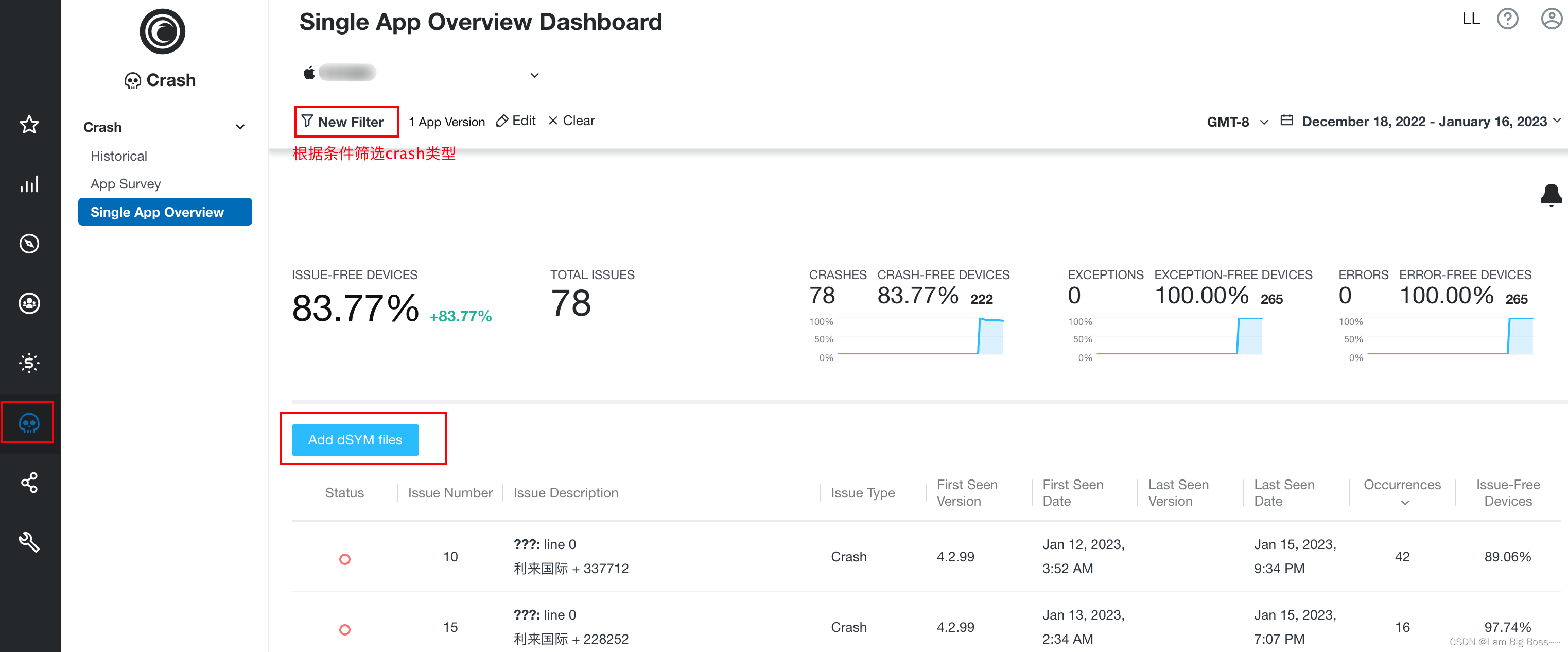Open the bar chart analytics sidebar icon
This screenshot has width=1568, height=652.
pyautogui.click(x=29, y=184)
